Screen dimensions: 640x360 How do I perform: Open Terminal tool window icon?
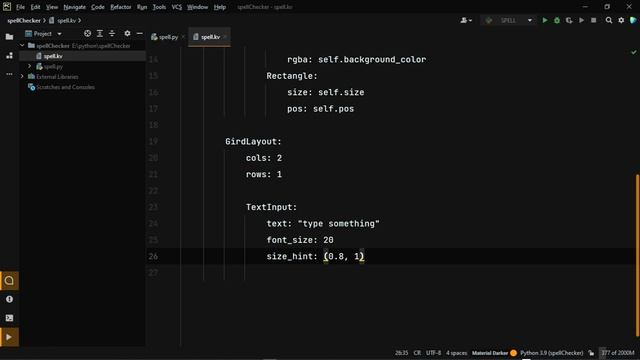click(x=9, y=318)
